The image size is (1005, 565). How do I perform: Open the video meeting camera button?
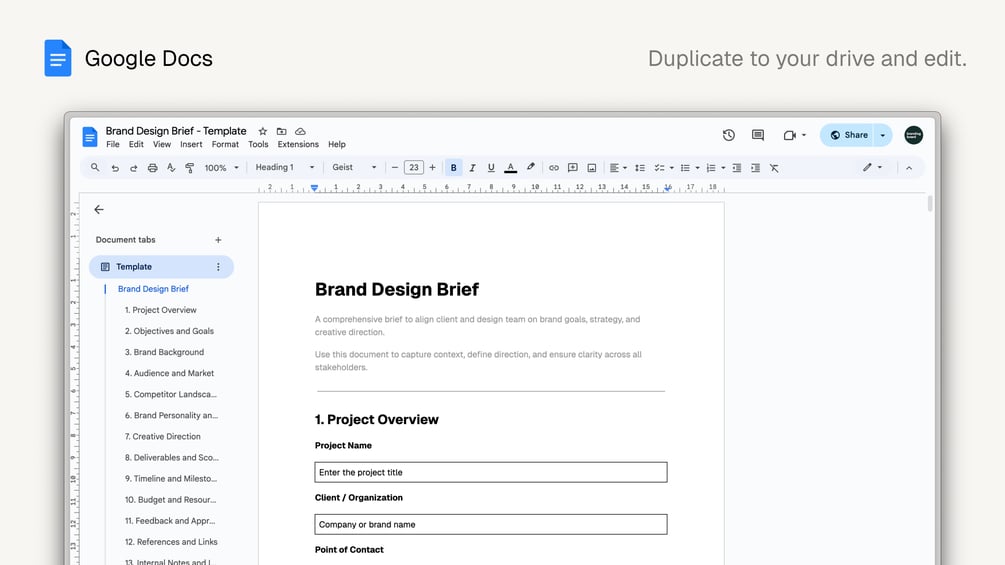[x=795, y=135]
